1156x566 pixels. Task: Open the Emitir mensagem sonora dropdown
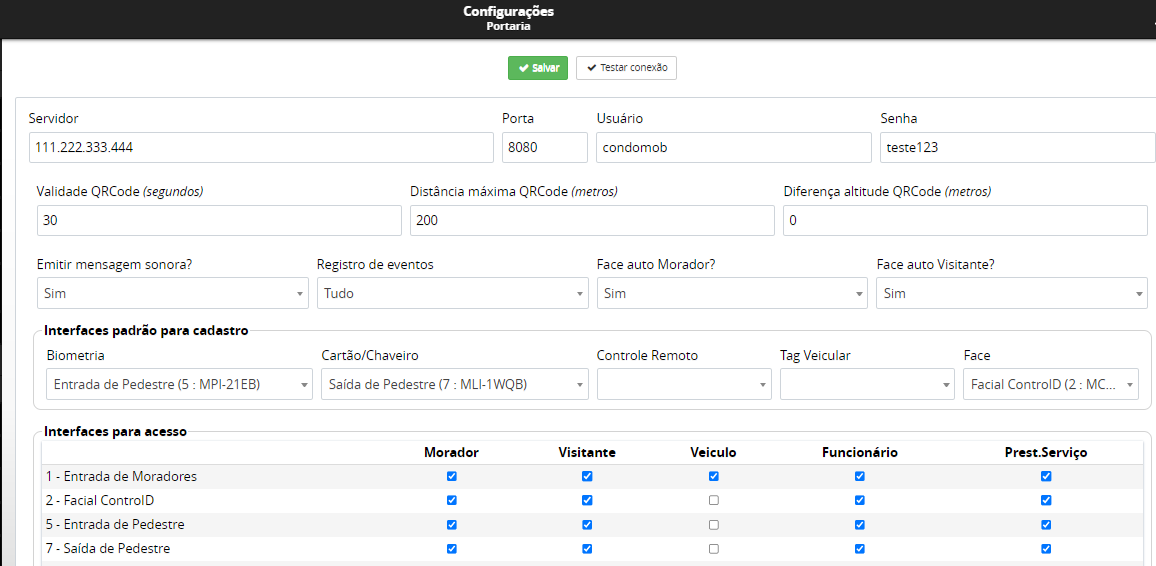(172, 294)
